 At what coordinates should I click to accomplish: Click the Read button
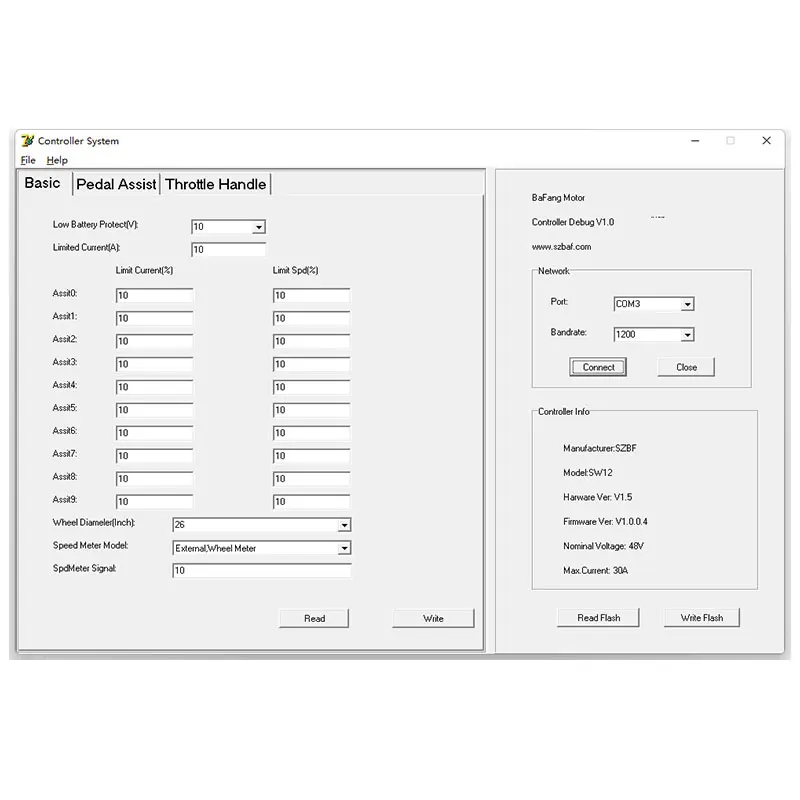point(314,618)
